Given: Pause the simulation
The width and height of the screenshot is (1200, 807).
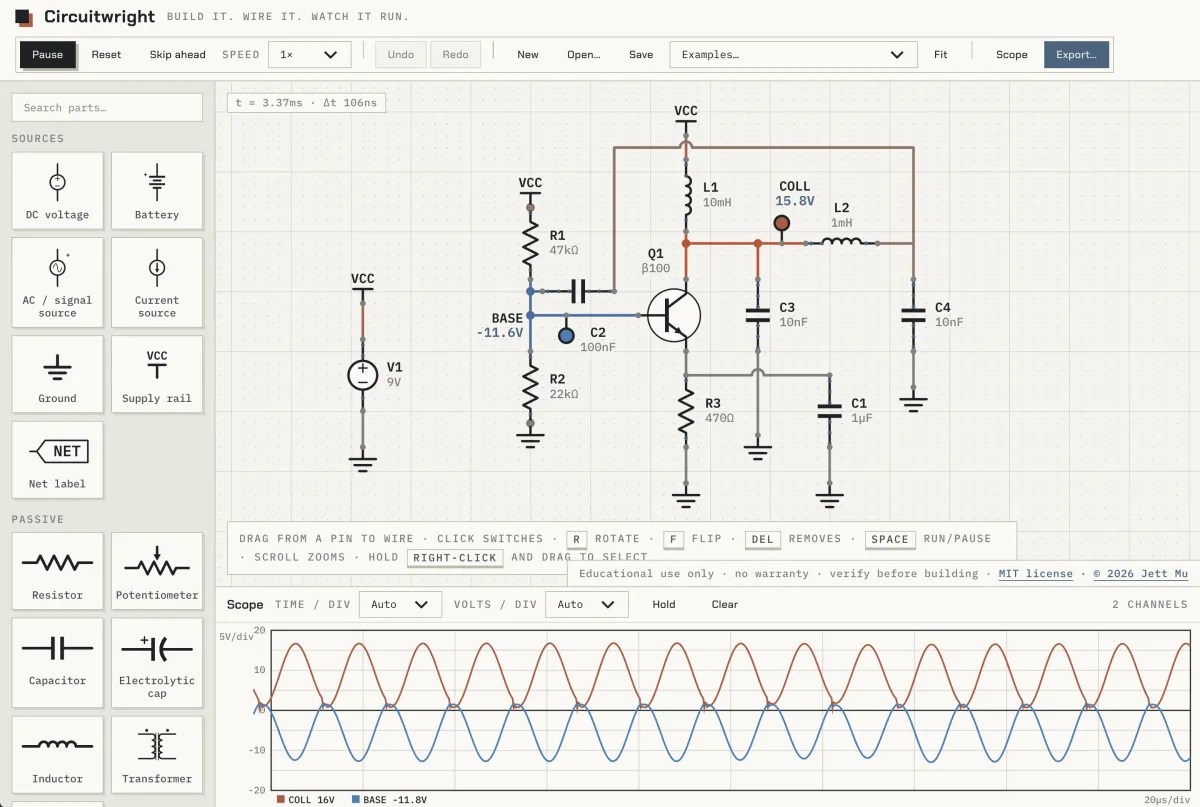Looking at the screenshot, I should [47, 54].
